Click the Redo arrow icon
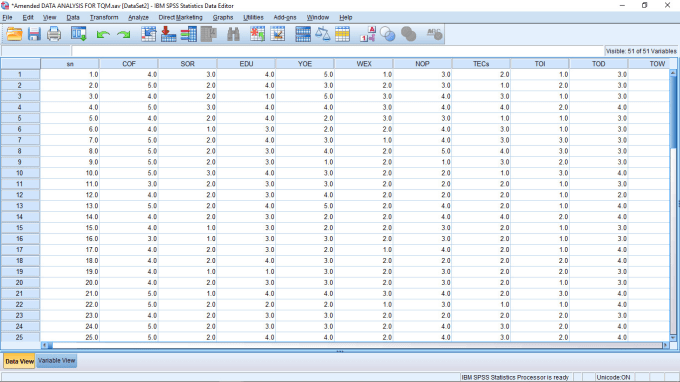Screen dimensions: 680x382 tap(124, 34)
